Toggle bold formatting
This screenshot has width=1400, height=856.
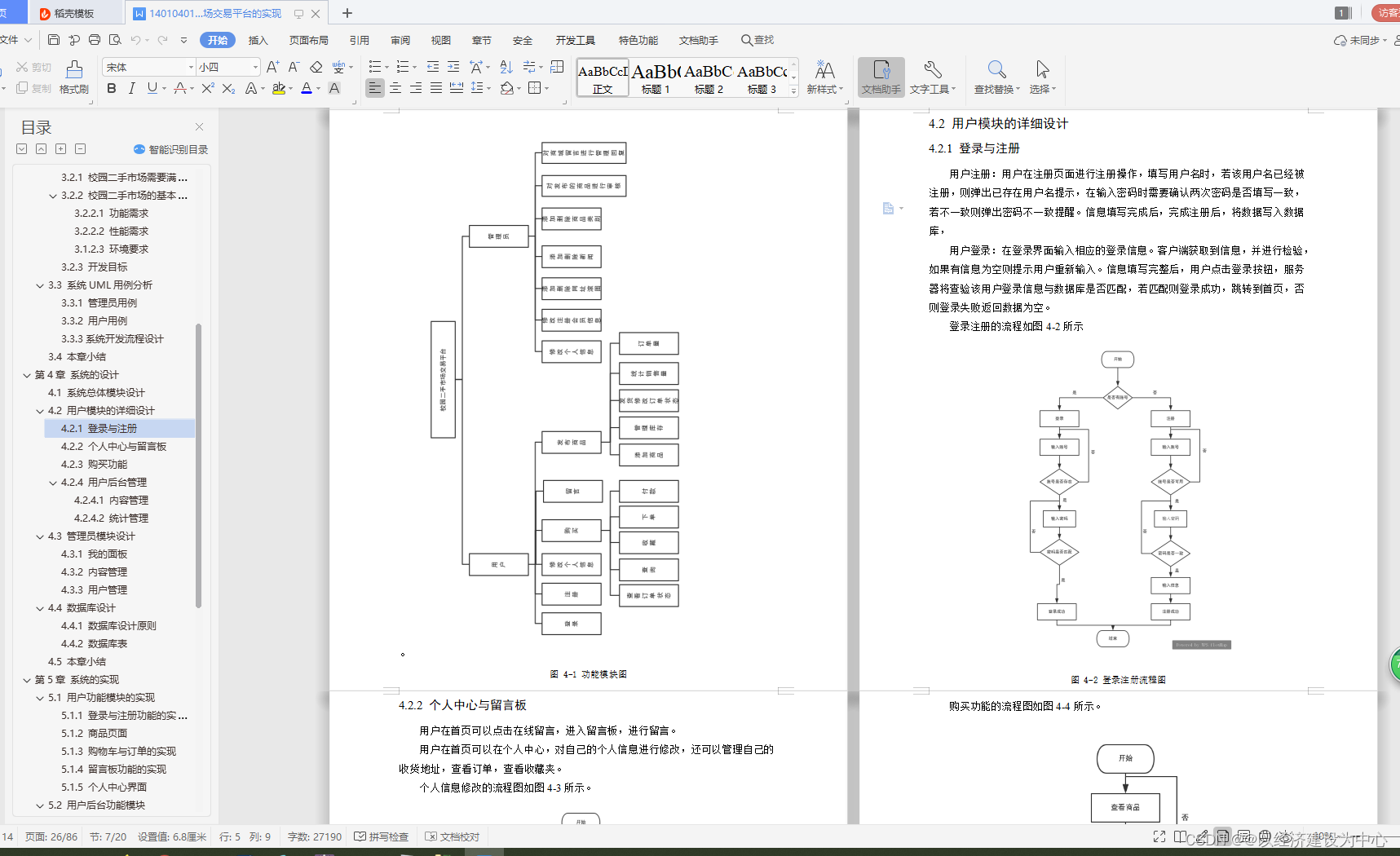tap(112, 88)
